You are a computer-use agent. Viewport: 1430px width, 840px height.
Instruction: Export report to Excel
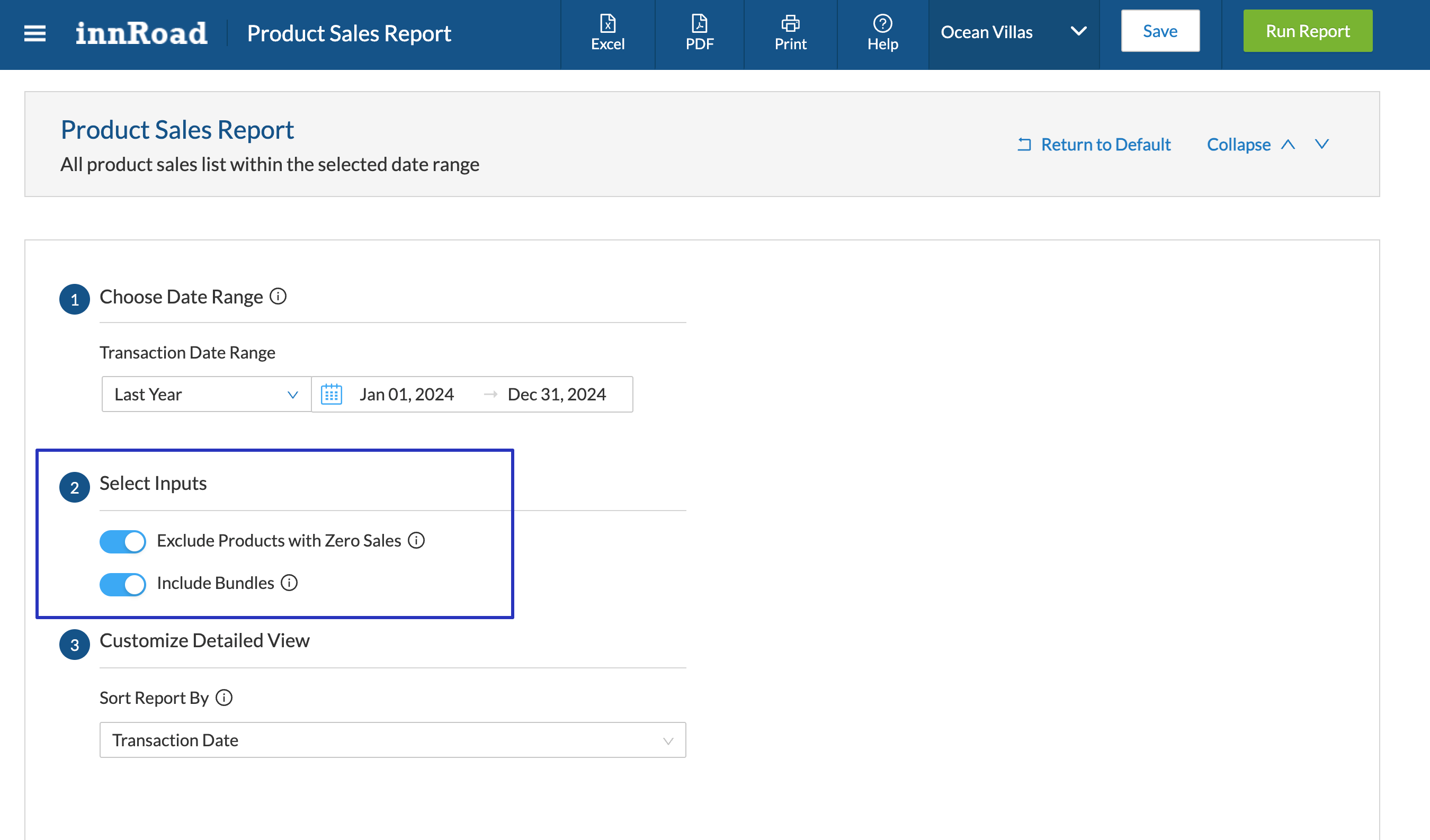click(607, 33)
